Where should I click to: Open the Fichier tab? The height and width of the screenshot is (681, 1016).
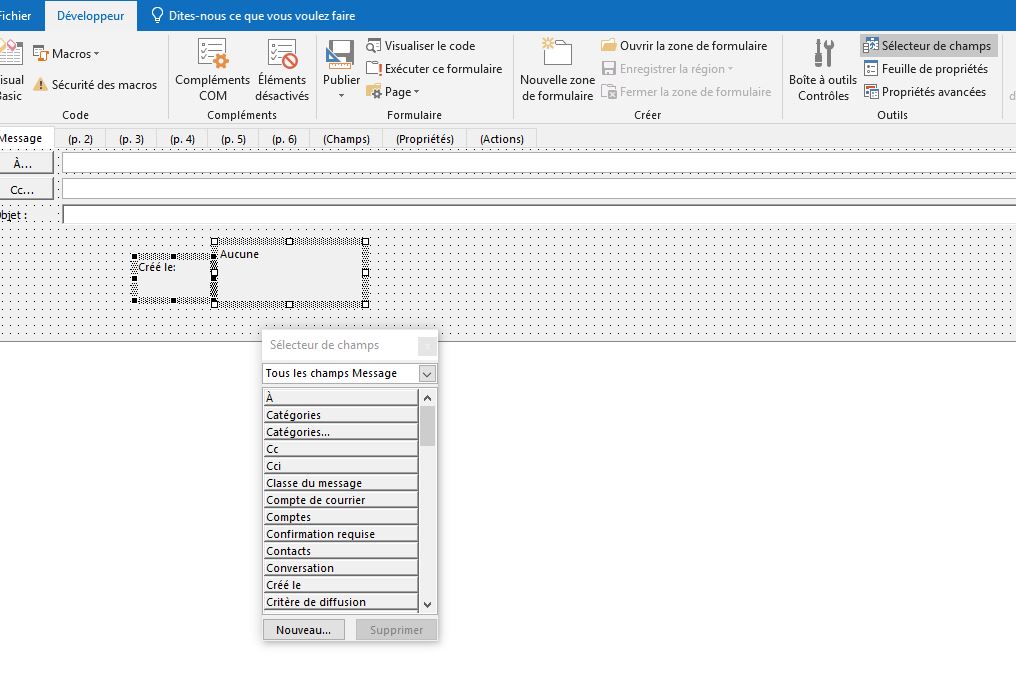16,16
